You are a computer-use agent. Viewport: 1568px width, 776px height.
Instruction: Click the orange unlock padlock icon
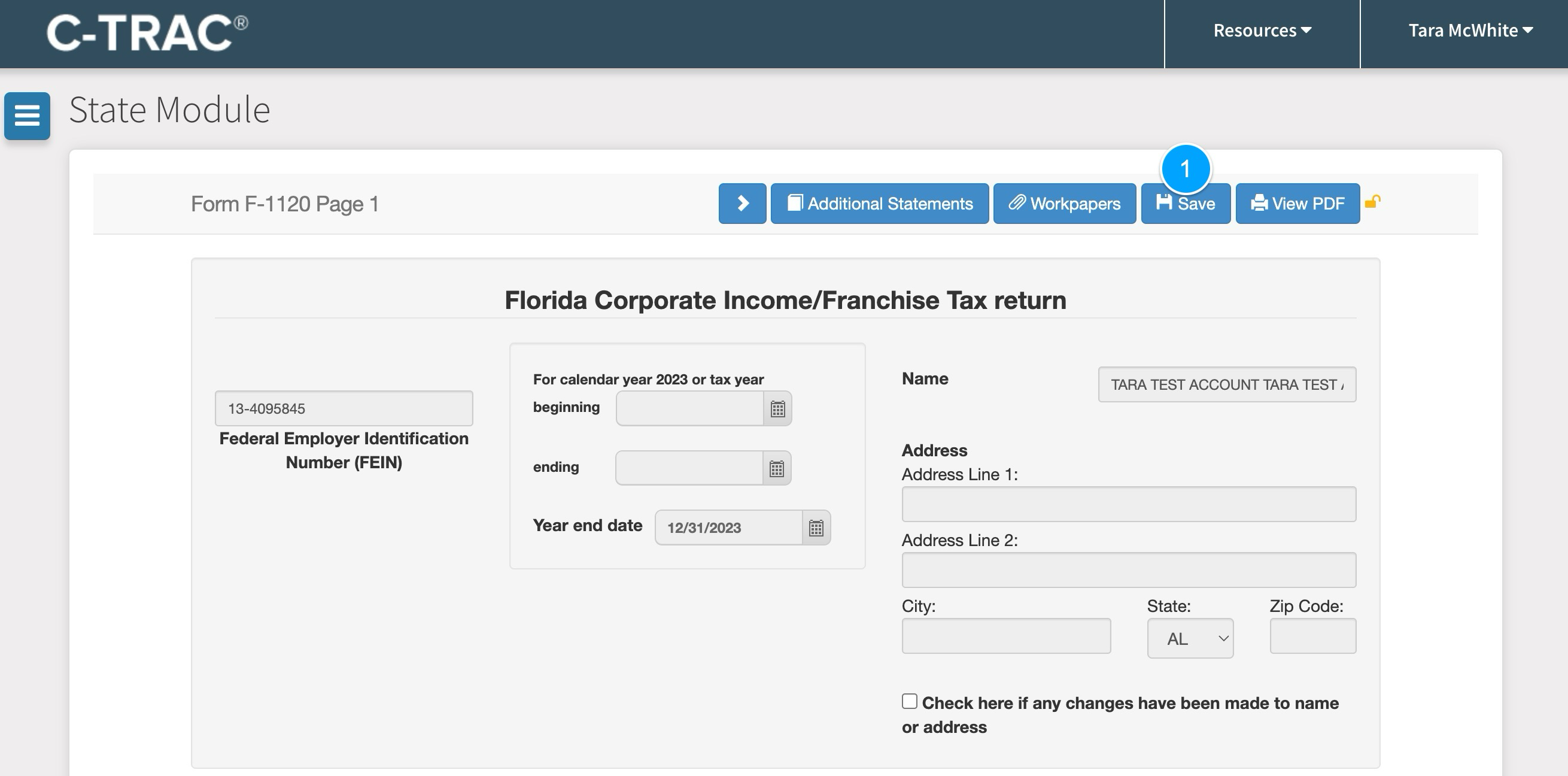1372,202
